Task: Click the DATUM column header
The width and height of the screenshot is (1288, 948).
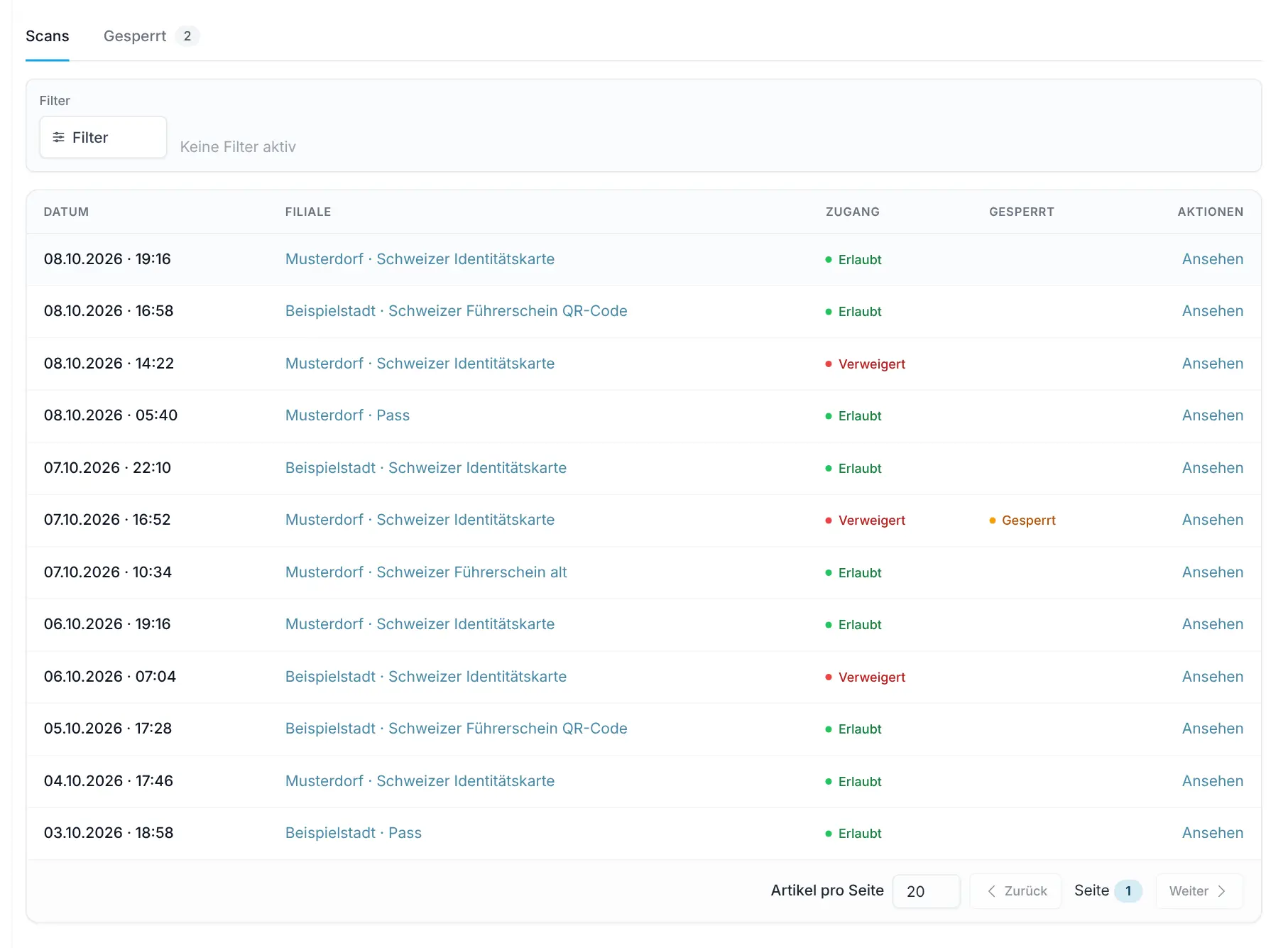Action: pyautogui.click(x=66, y=212)
